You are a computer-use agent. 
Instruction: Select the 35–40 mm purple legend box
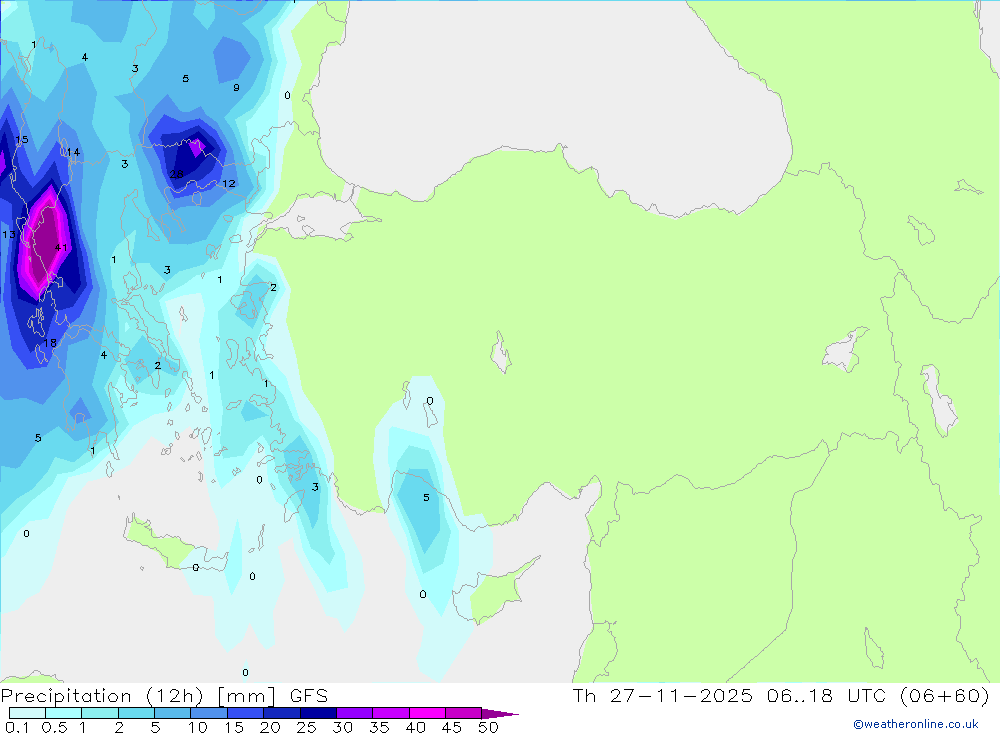[x=391, y=713]
